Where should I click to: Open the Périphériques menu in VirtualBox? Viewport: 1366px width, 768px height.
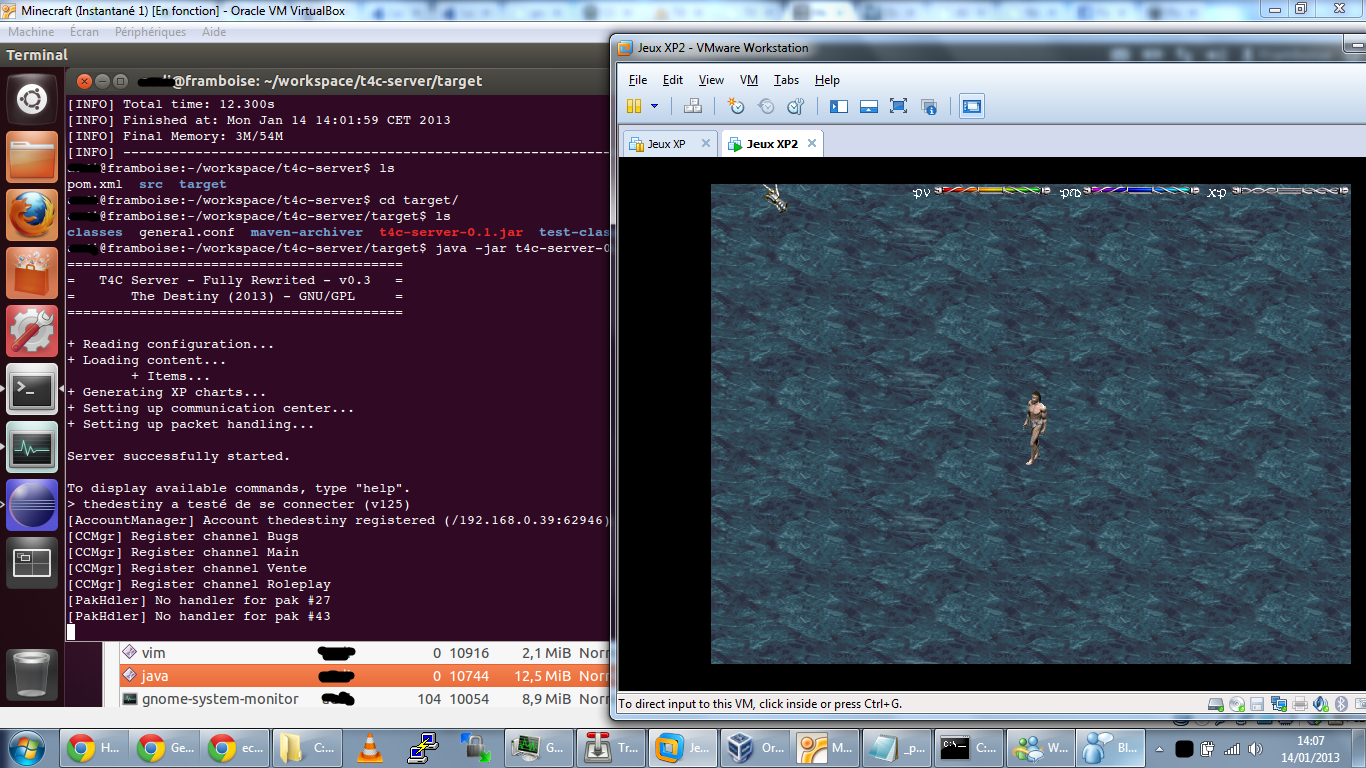[x=150, y=32]
